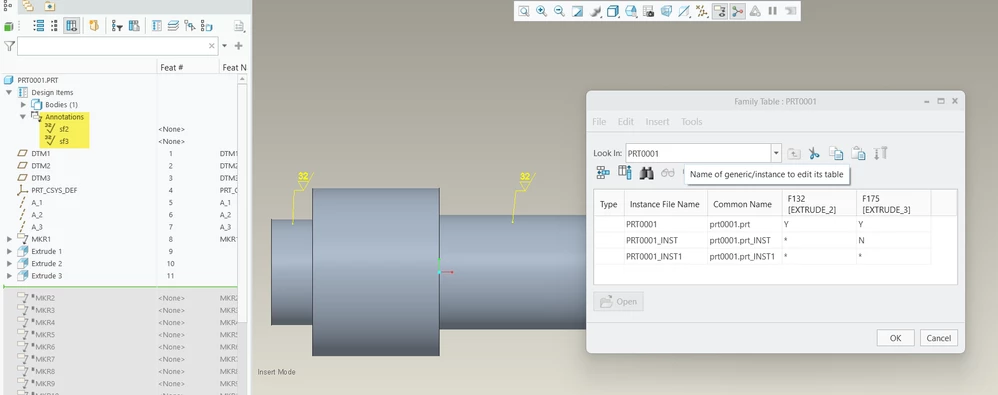Select suppressed MKR5 item in tree

point(45,335)
